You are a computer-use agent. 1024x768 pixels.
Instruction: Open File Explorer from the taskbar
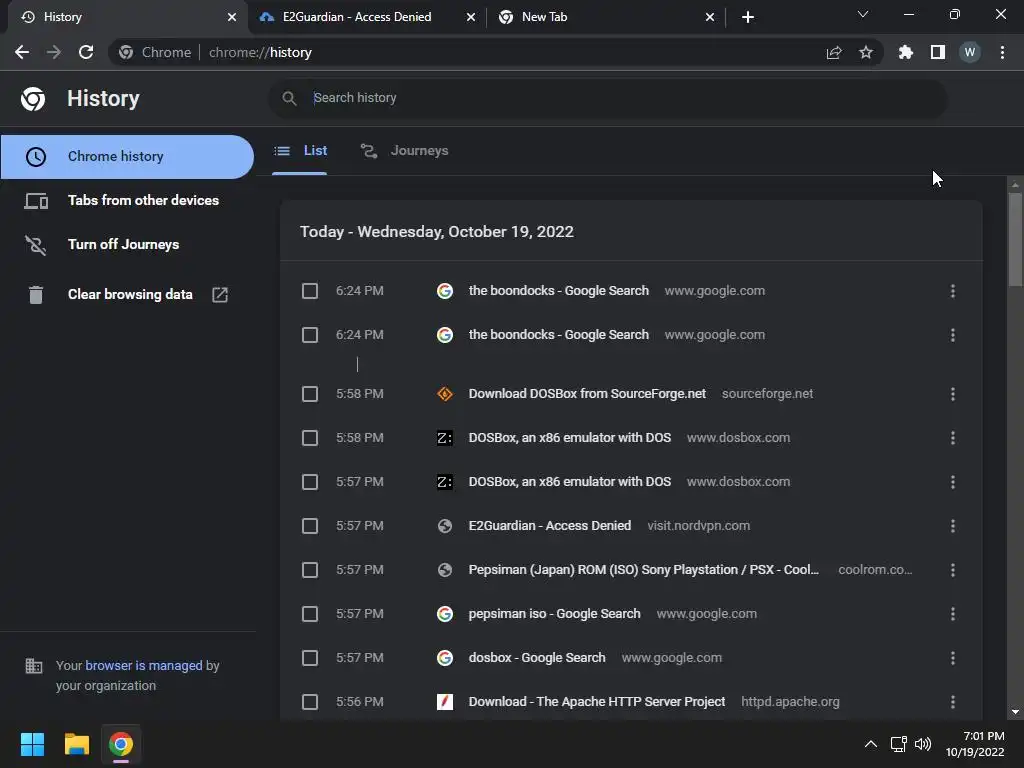pyautogui.click(x=76, y=744)
